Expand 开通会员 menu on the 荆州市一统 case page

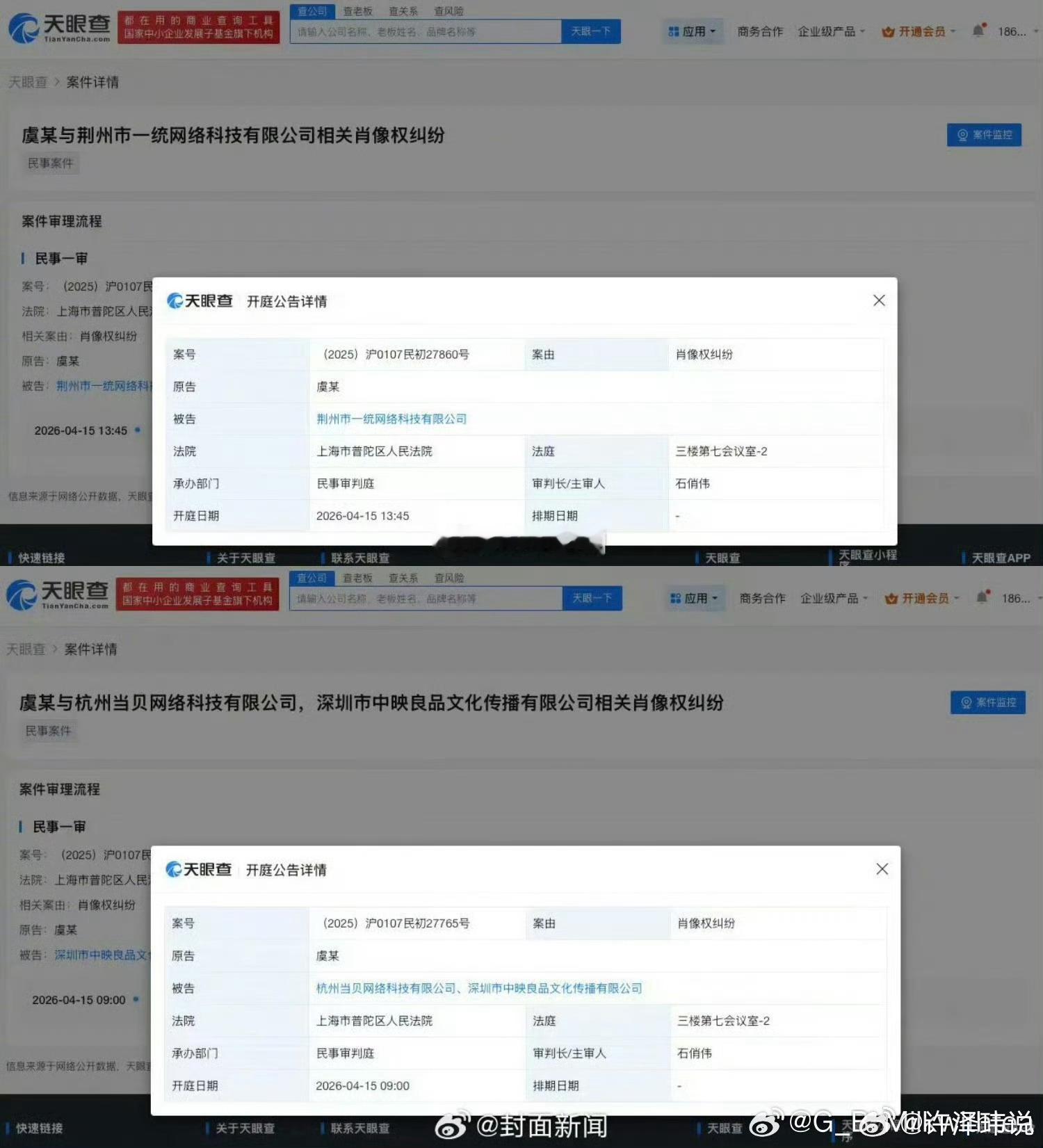coord(919,31)
